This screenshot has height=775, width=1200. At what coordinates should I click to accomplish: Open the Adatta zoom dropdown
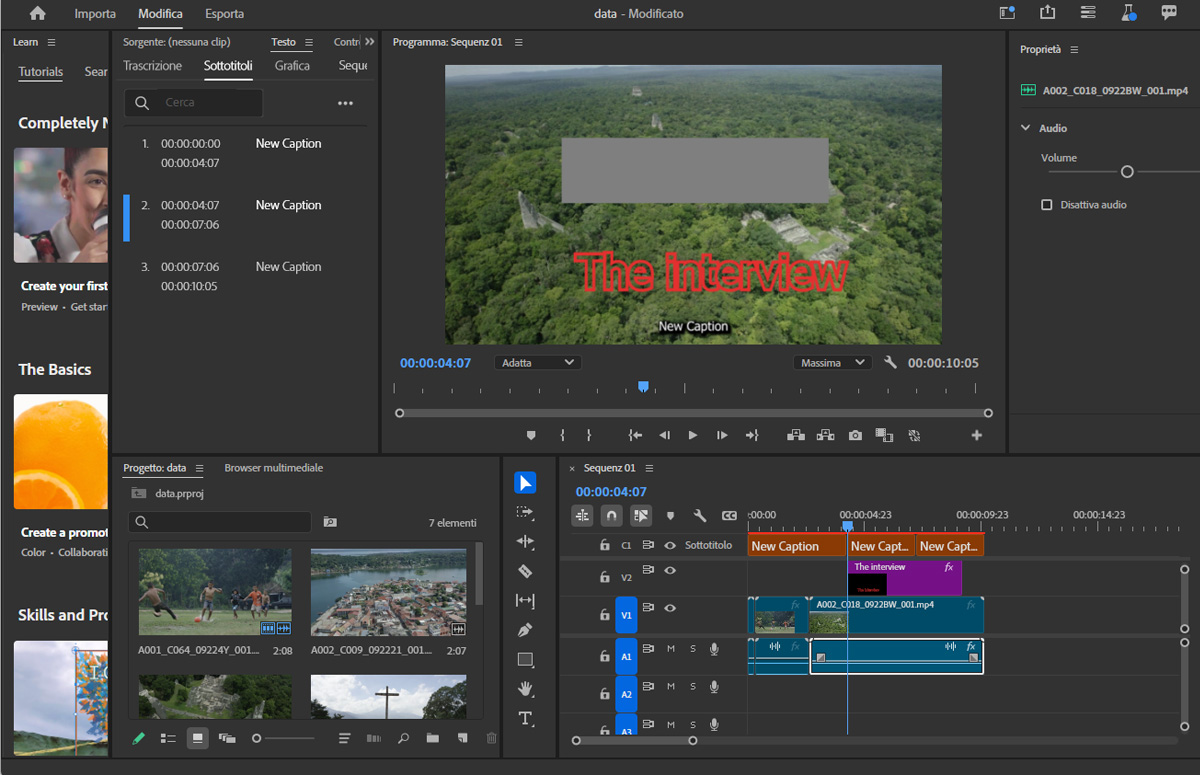click(x=538, y=363)
